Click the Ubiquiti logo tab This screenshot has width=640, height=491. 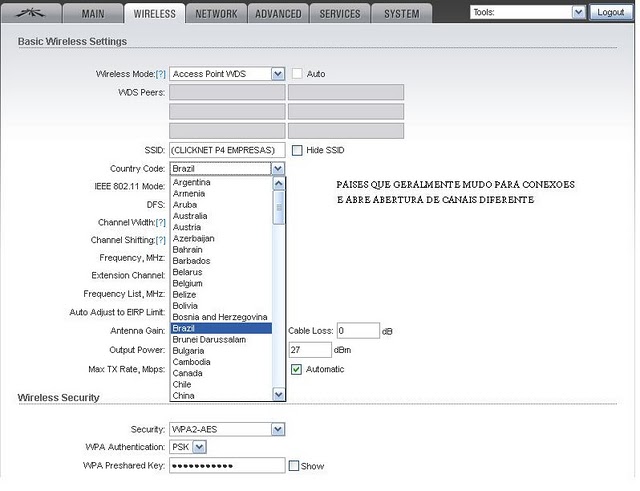click(x=31, y=13)
